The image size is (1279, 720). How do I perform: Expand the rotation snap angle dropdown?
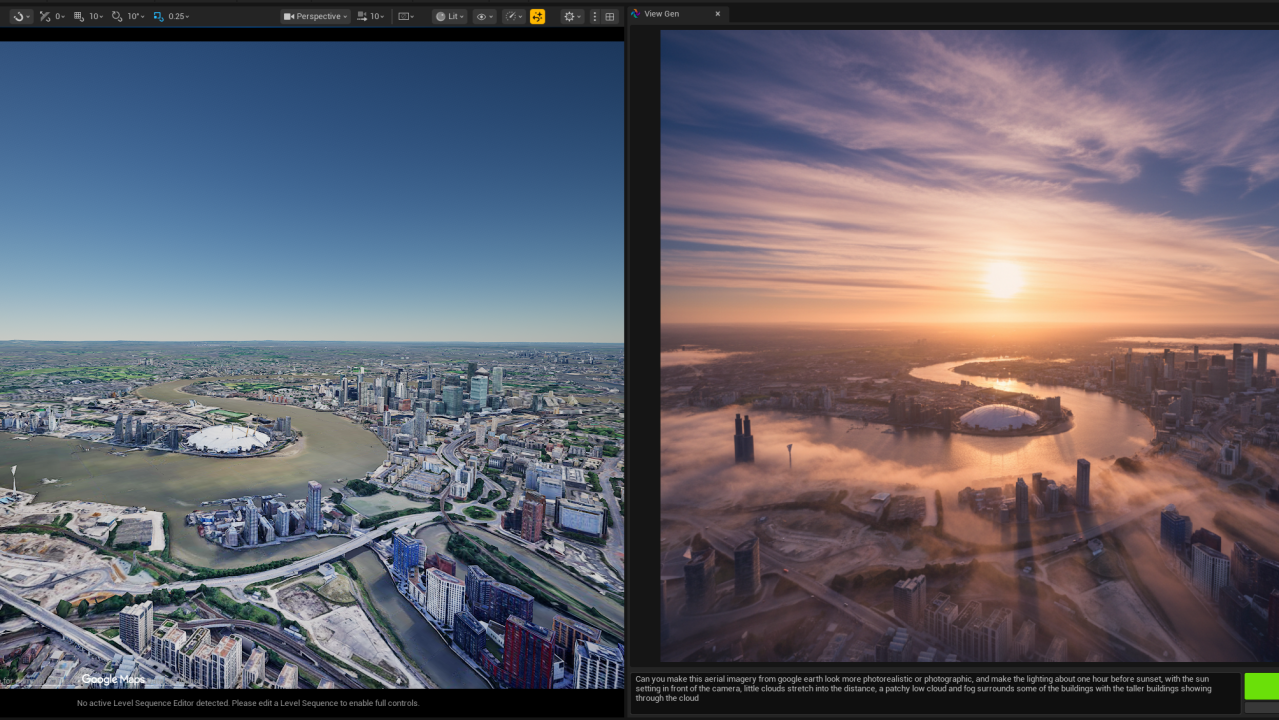point(135,16)
